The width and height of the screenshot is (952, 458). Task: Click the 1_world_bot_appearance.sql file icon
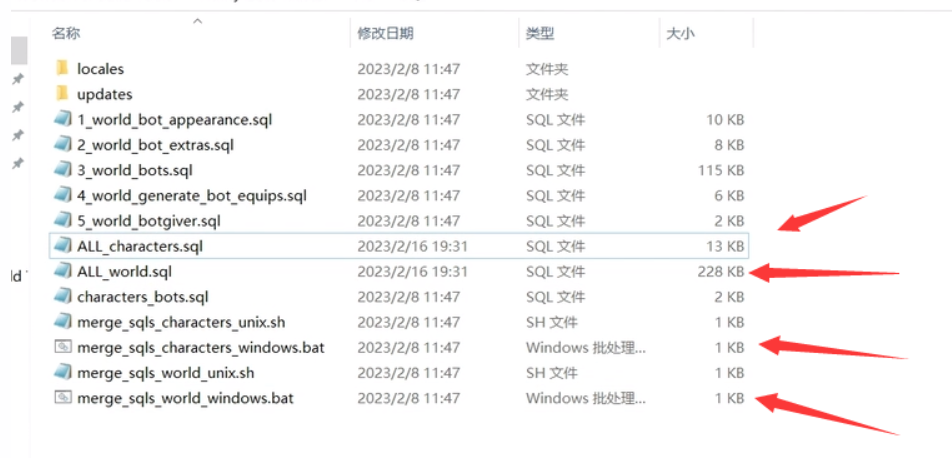click(62, 120)
